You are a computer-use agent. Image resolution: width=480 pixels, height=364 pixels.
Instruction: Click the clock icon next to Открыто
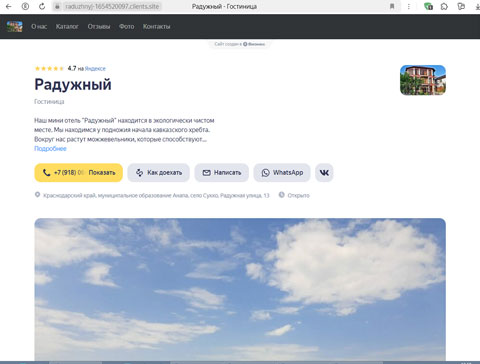282,195
